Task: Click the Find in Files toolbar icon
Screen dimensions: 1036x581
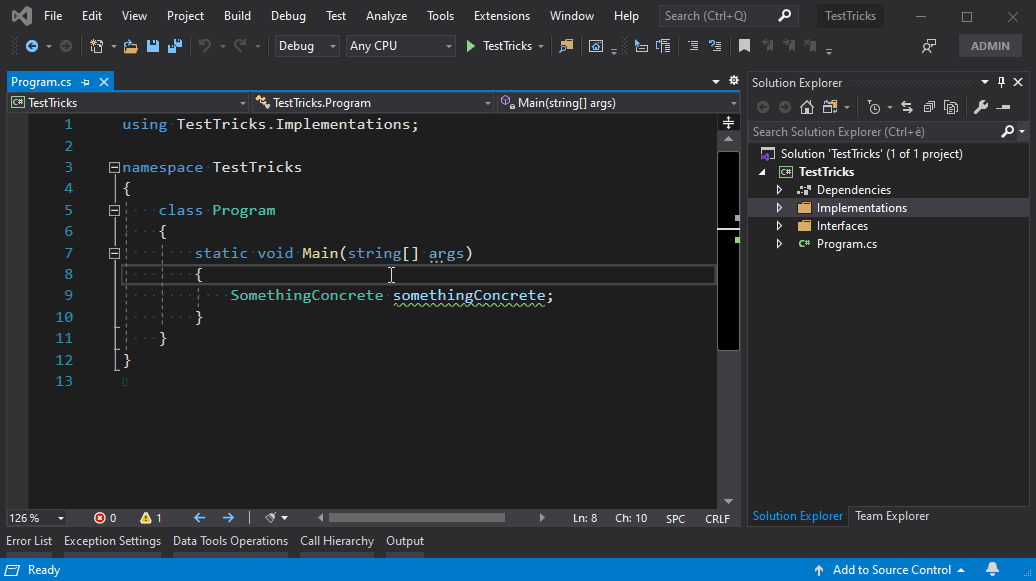Action: [566, 46]
